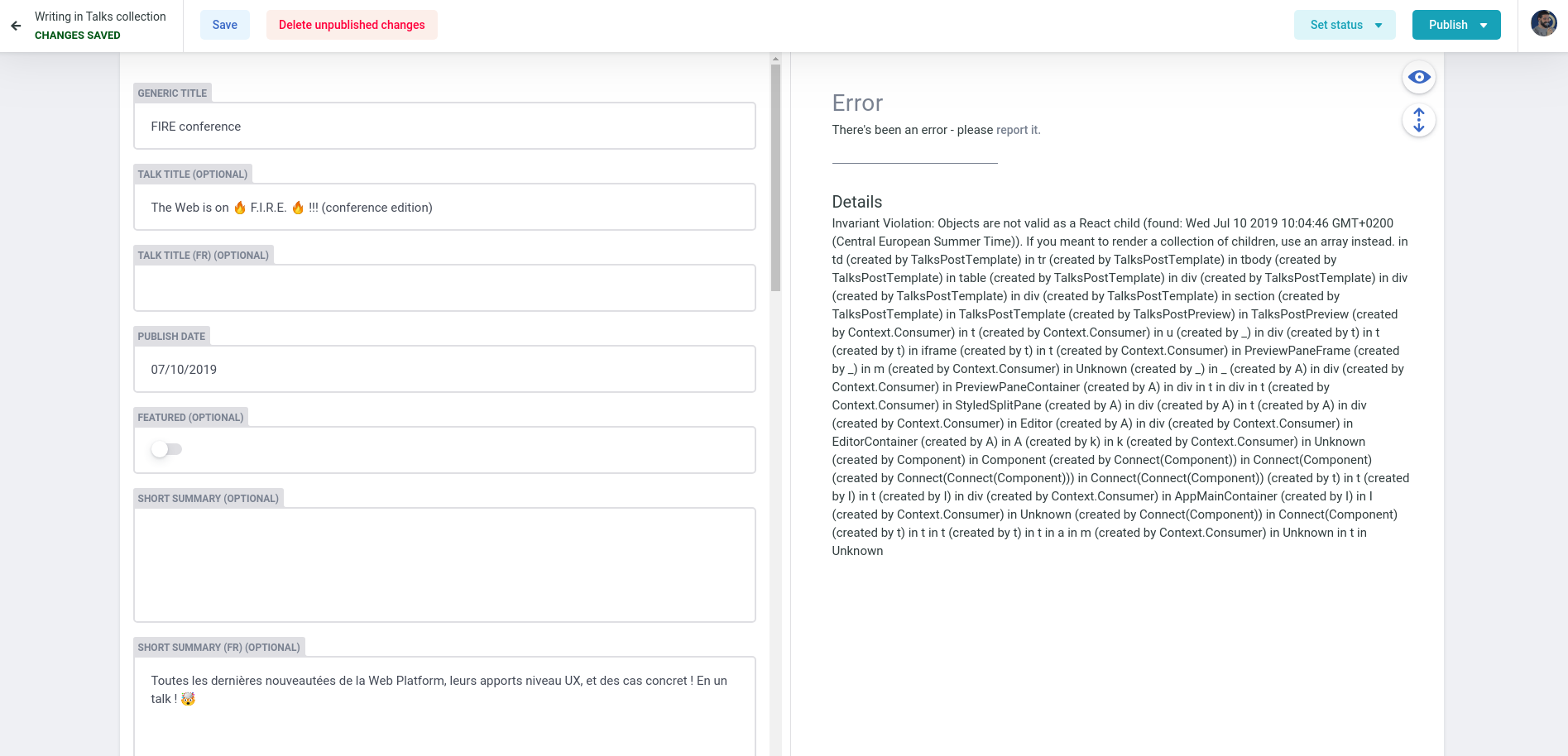
Task: Open the Publish dropdown
Action: (x=1456, y=25)
